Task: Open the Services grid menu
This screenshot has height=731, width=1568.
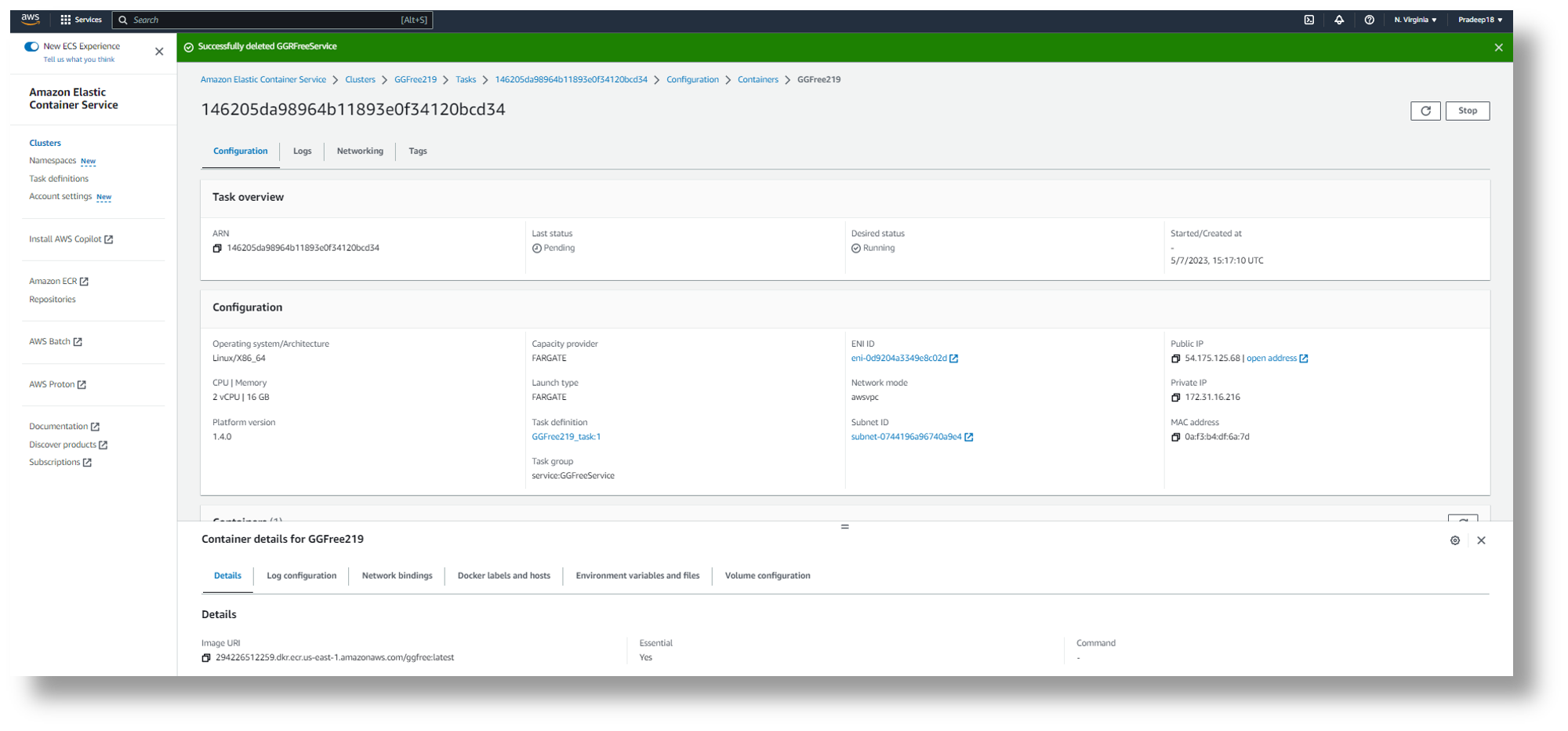Action: [x=82, y=20]
